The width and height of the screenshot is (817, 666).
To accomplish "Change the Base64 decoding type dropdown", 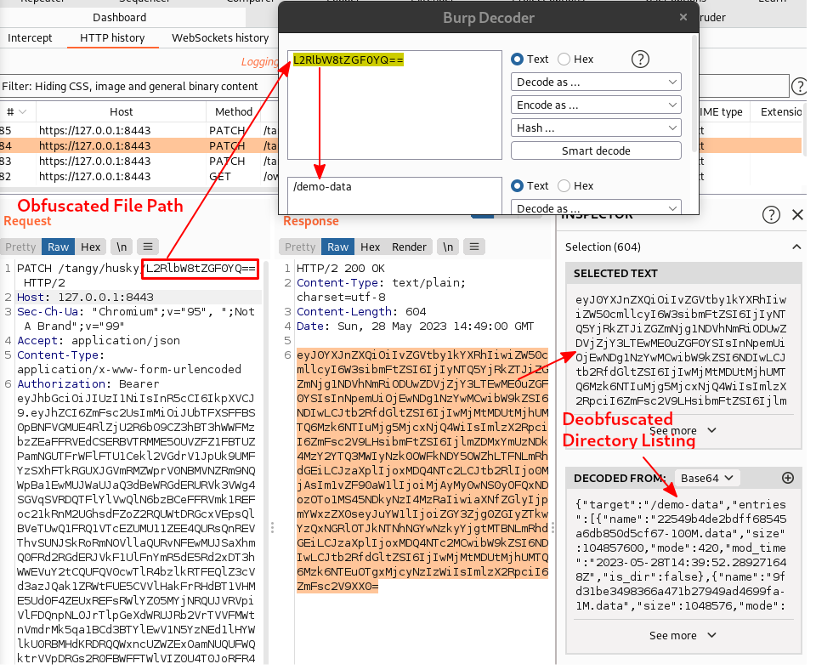I will tap(708, 478).
